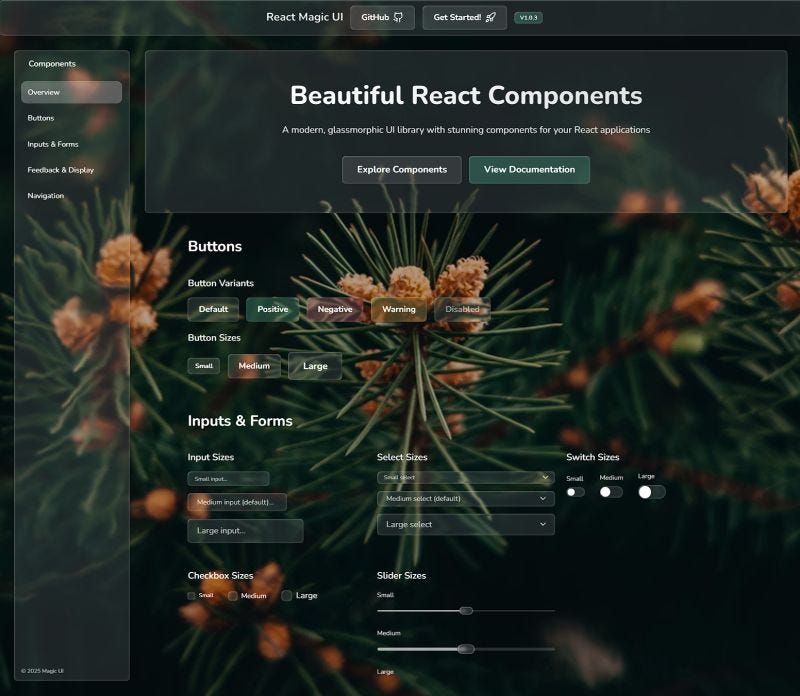
Task: Click the Negative variant button
Action: [335, 309]
